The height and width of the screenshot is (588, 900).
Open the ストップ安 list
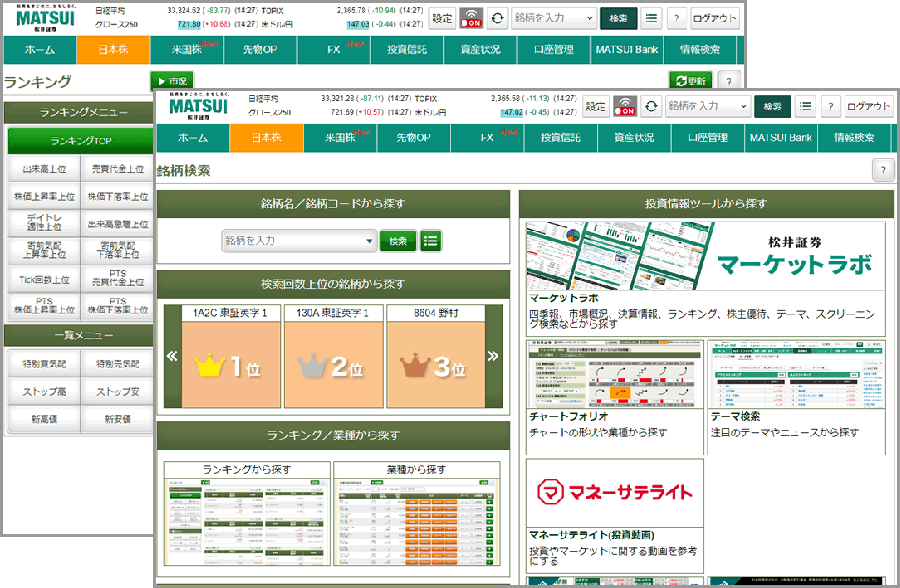118,392
